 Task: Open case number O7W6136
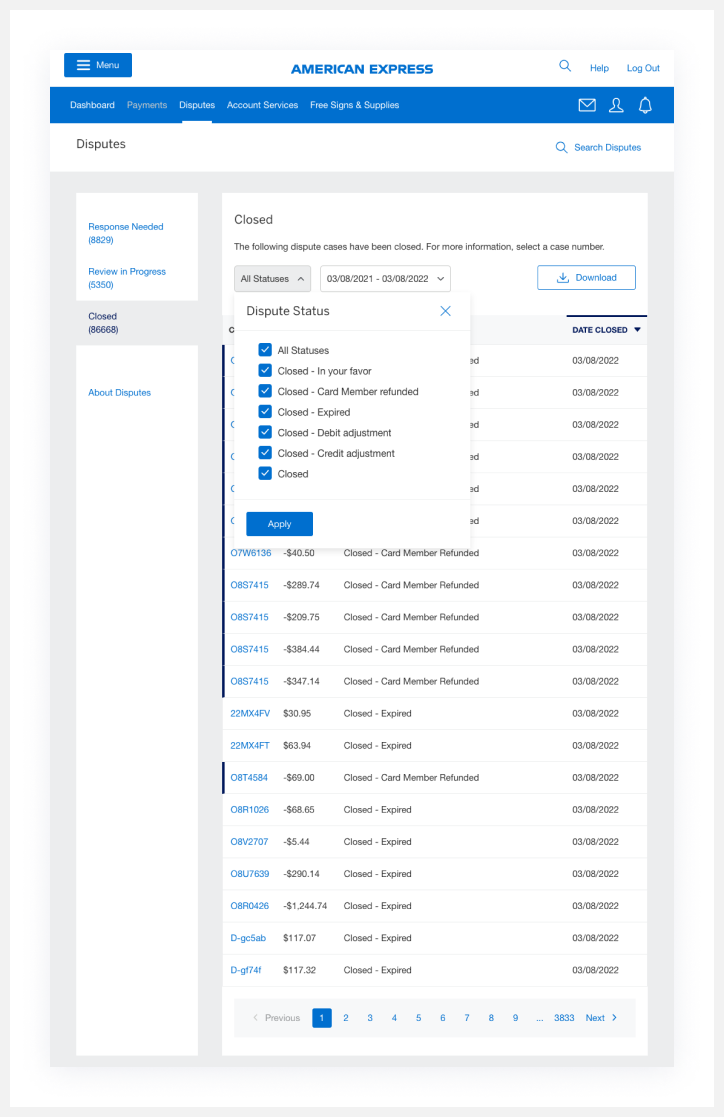(x=251, y=553)
